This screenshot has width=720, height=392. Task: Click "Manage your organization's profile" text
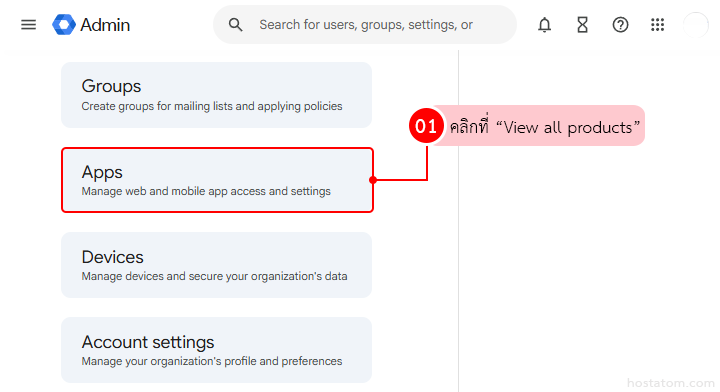click(x=212, y=361)
